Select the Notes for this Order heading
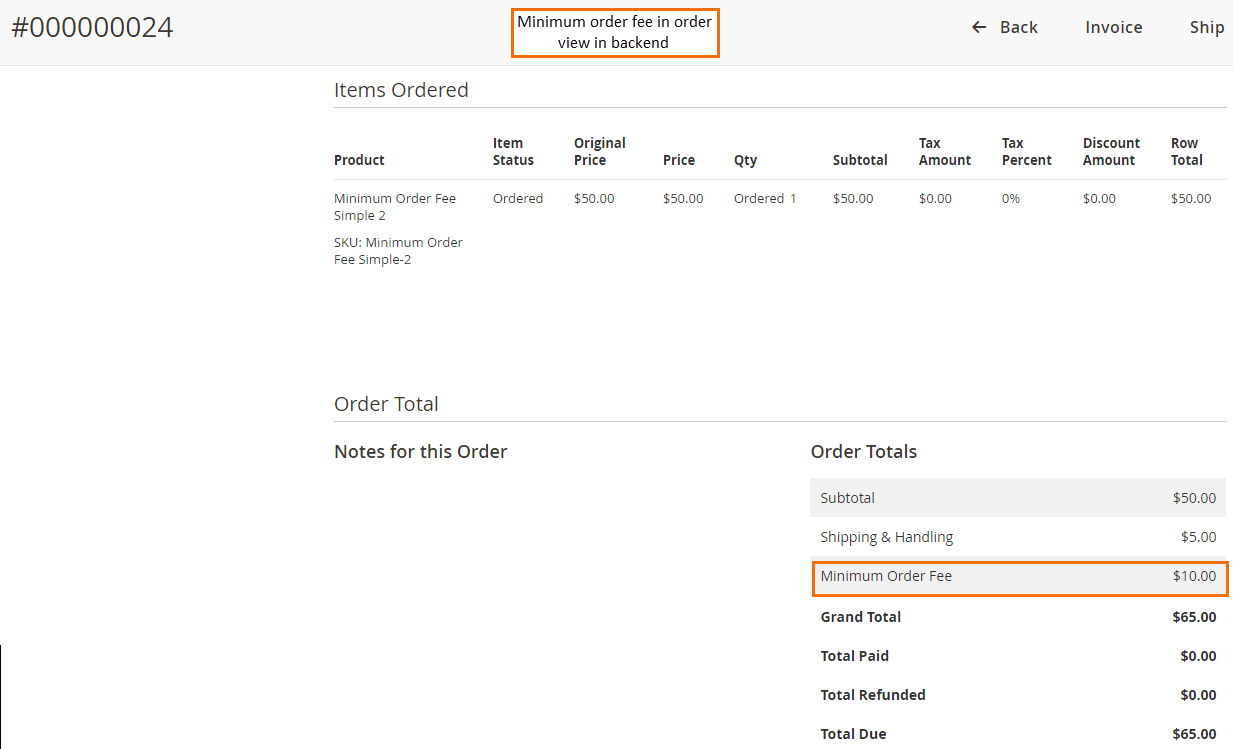Screen dimensions: 1233x749 pyautogui.click(x=420, y=451)
